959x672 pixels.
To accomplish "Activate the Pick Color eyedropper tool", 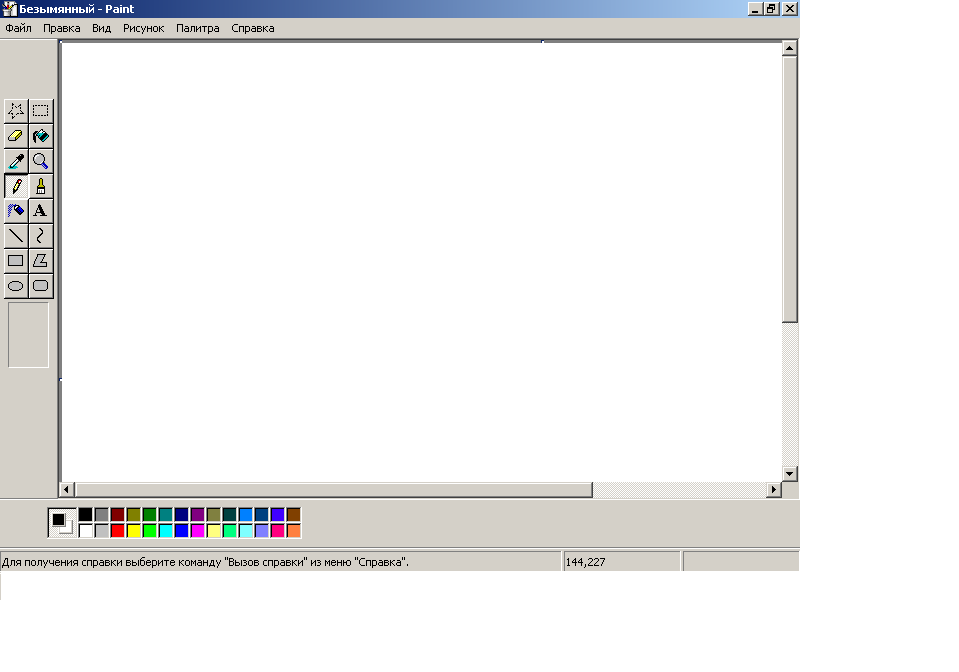I will (x=16, y=161).
